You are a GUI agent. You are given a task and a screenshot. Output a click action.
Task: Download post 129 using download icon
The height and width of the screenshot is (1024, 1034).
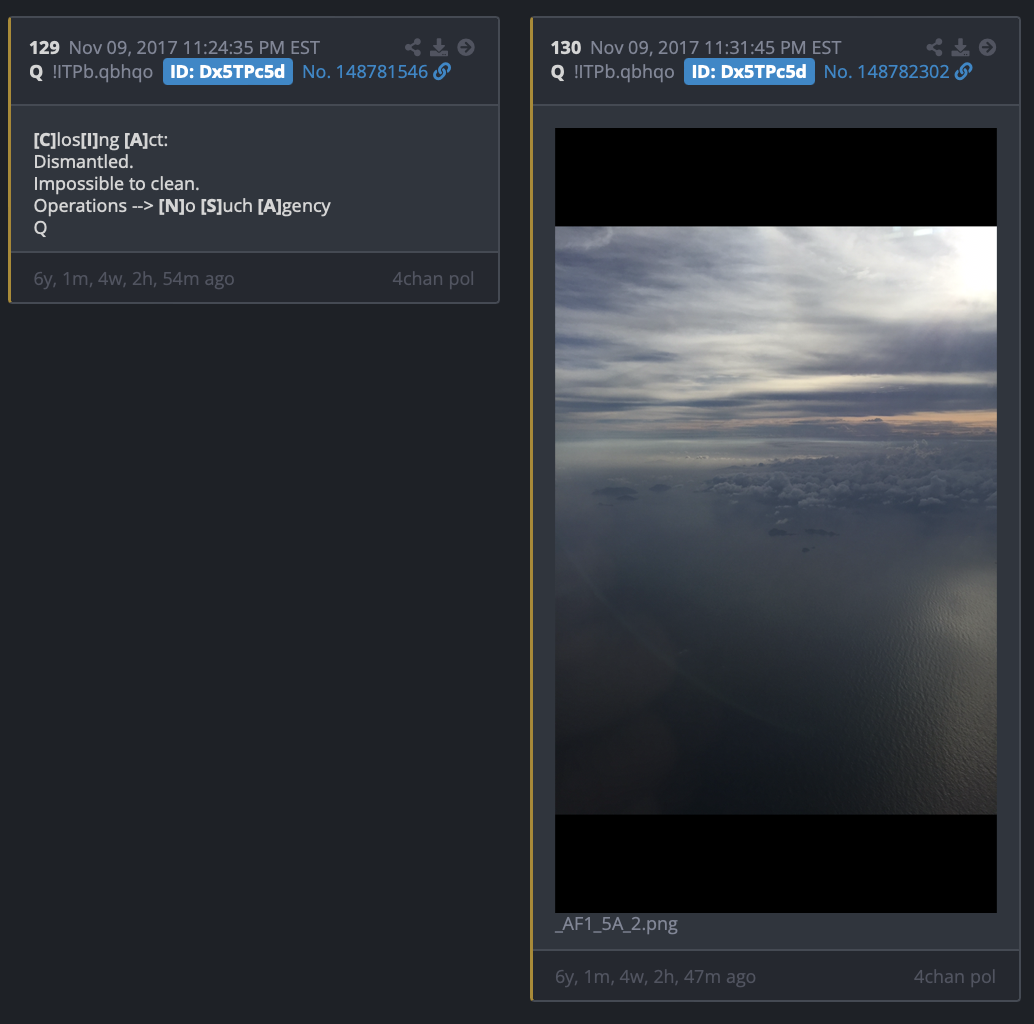(439, 47)
